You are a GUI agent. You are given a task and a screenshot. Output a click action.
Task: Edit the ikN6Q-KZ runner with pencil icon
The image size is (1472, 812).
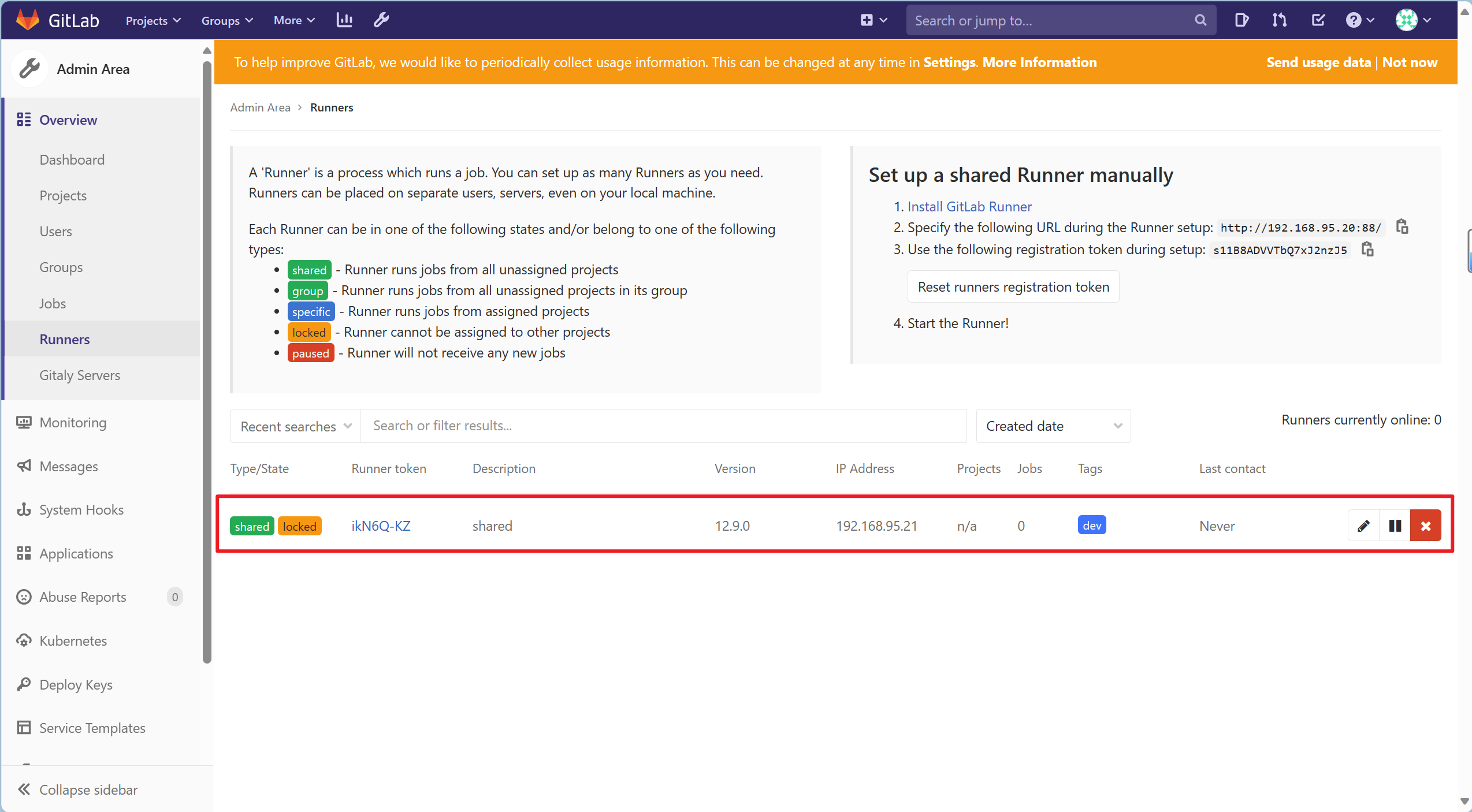point(1363,526)
